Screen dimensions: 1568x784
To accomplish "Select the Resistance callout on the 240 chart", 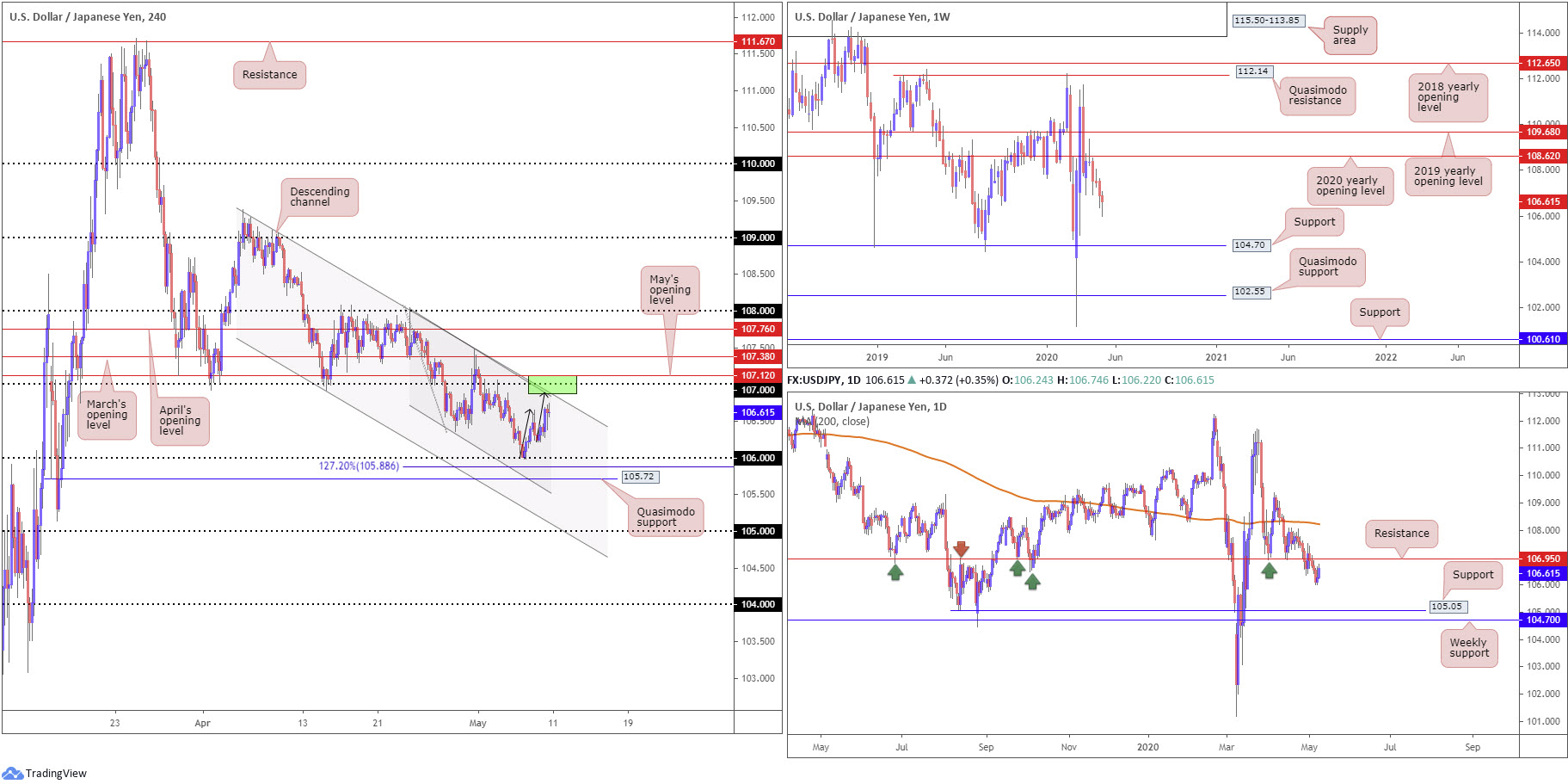I will pos(269,75).
